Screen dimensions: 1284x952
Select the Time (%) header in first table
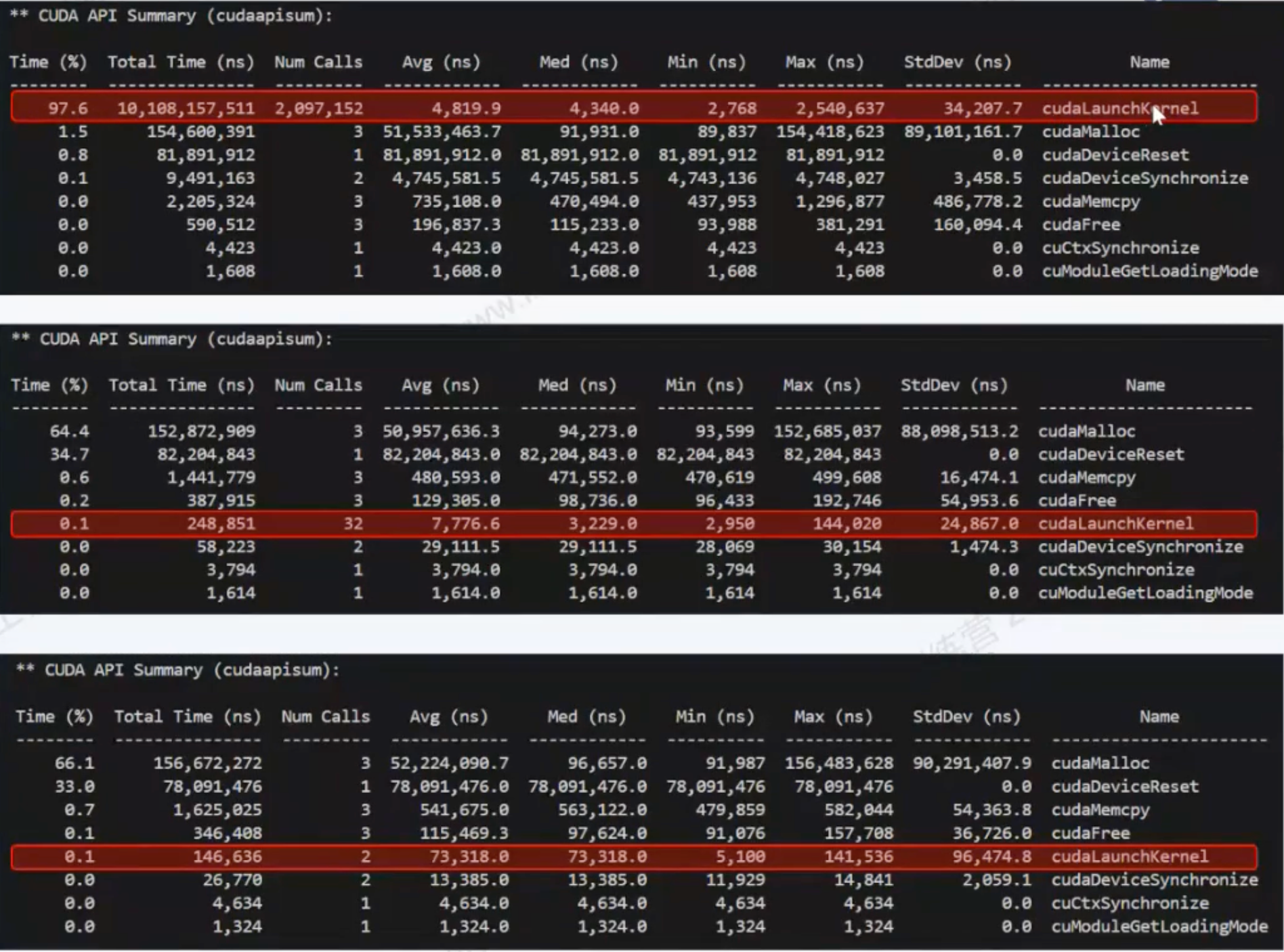point(49,62)
